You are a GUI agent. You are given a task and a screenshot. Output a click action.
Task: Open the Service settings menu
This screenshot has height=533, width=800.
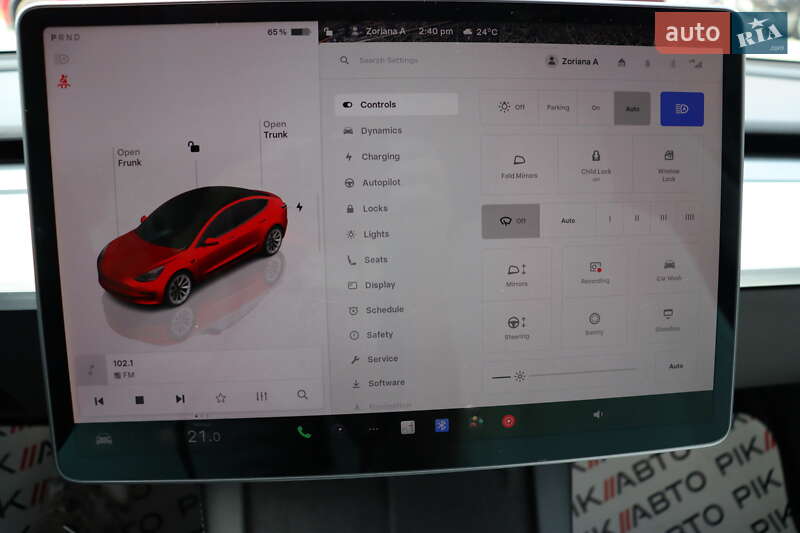(x=374, y=359)
